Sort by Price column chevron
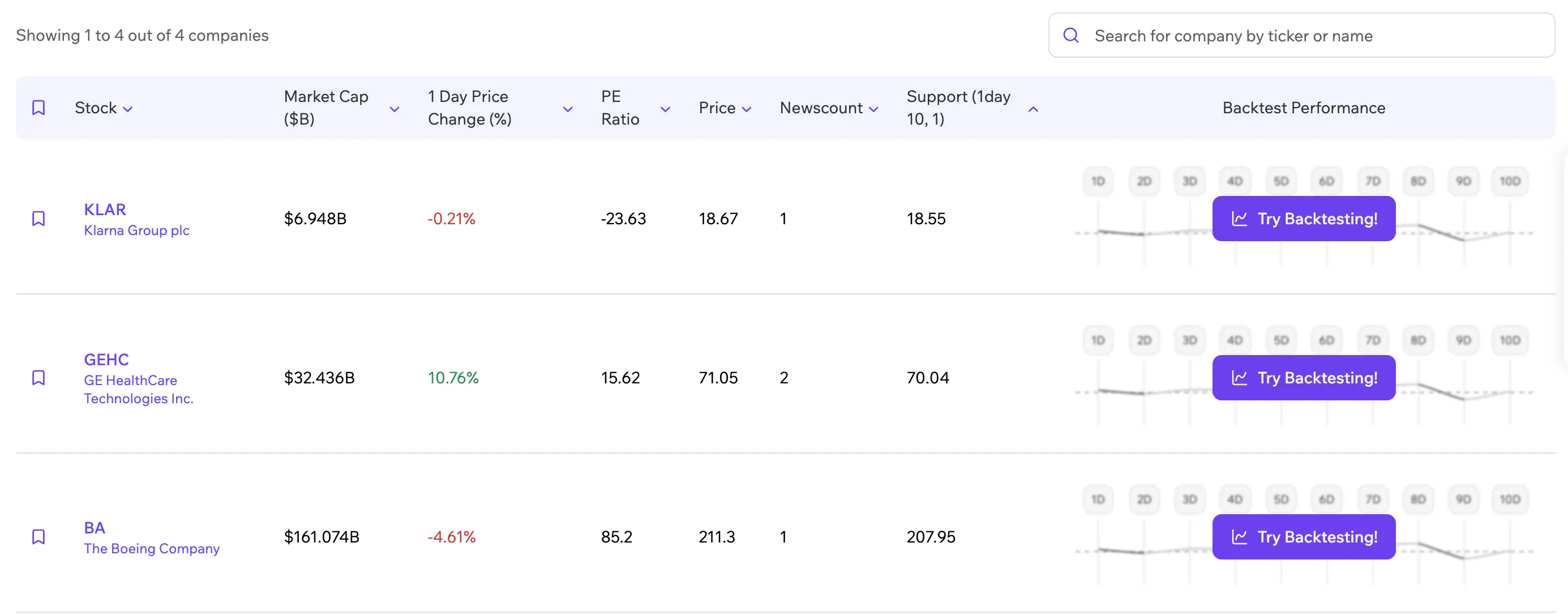This screenshot has height=615, width=1568. tap(747, 109)
